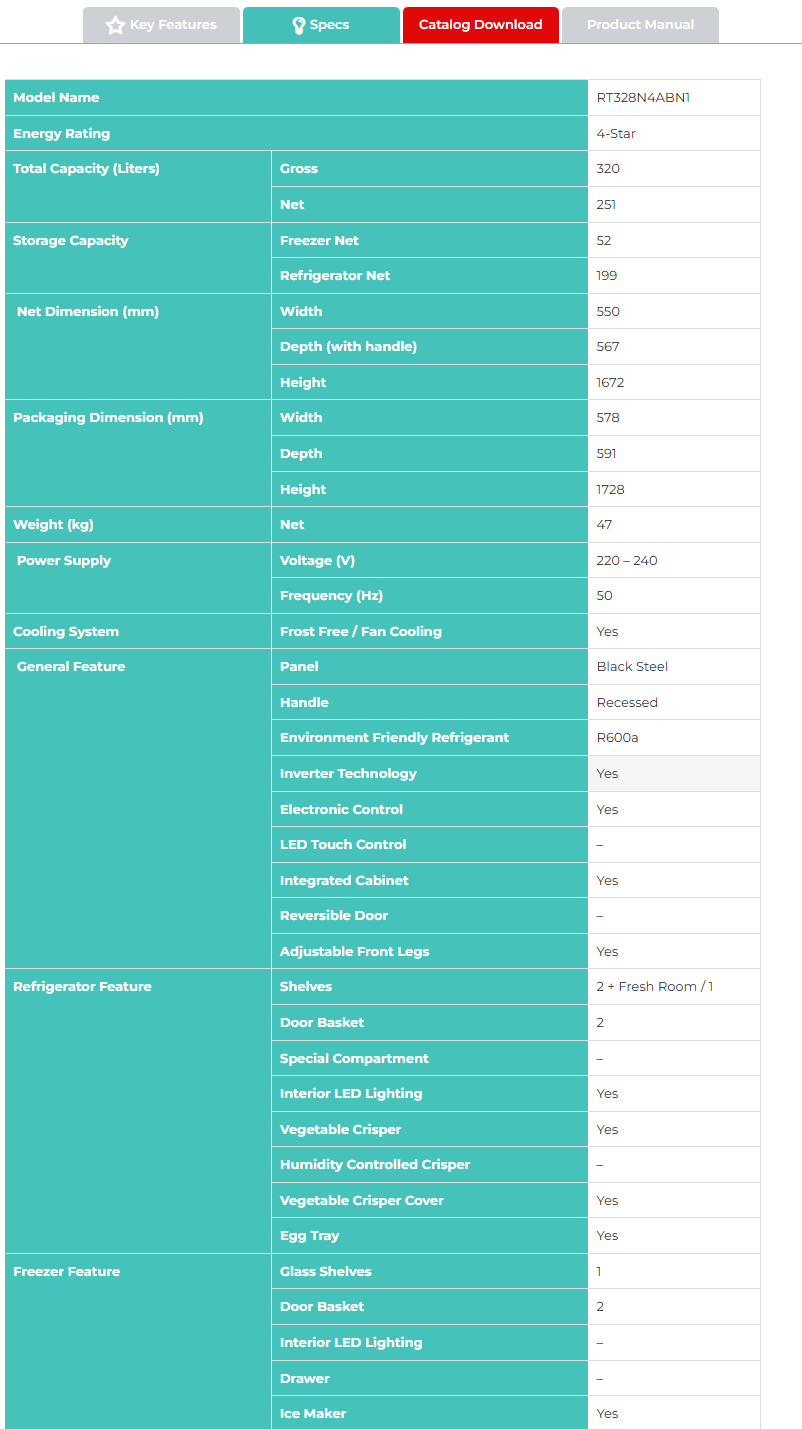802x1429 pixels.
Task: Click the General Feature label
Action: (x=71, y=667)
